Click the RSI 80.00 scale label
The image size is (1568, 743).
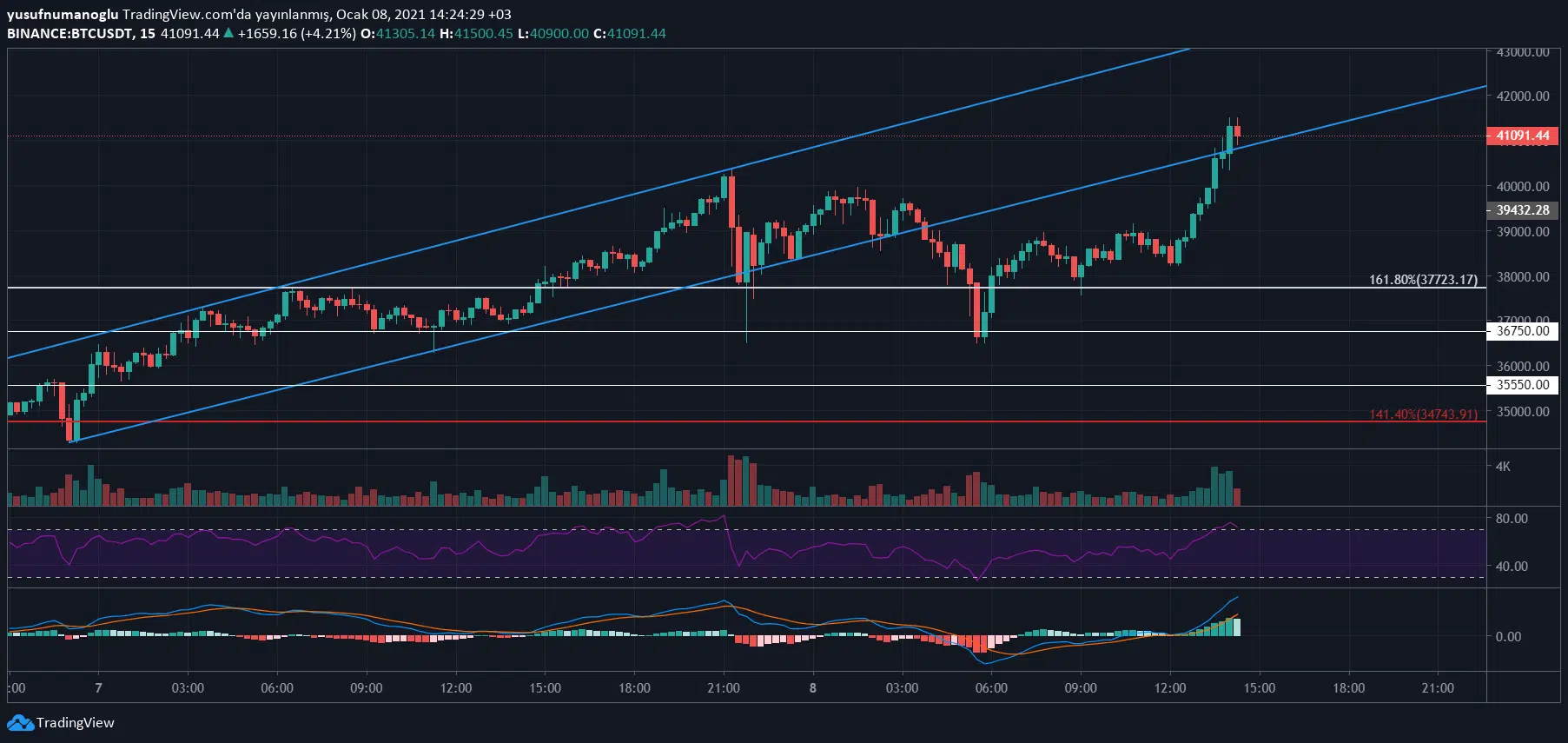(x=1512, y=519)
